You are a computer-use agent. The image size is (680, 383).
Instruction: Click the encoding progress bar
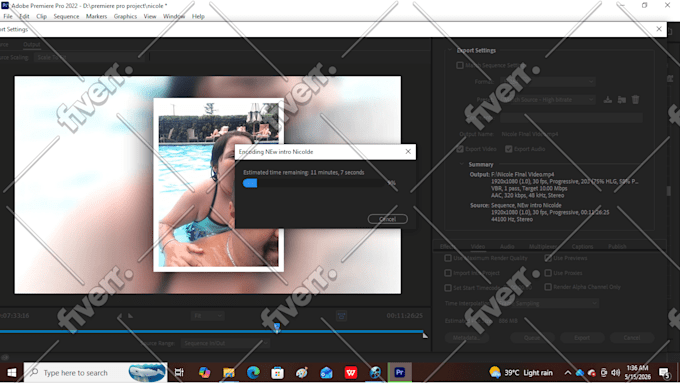[x=313, y=183]
